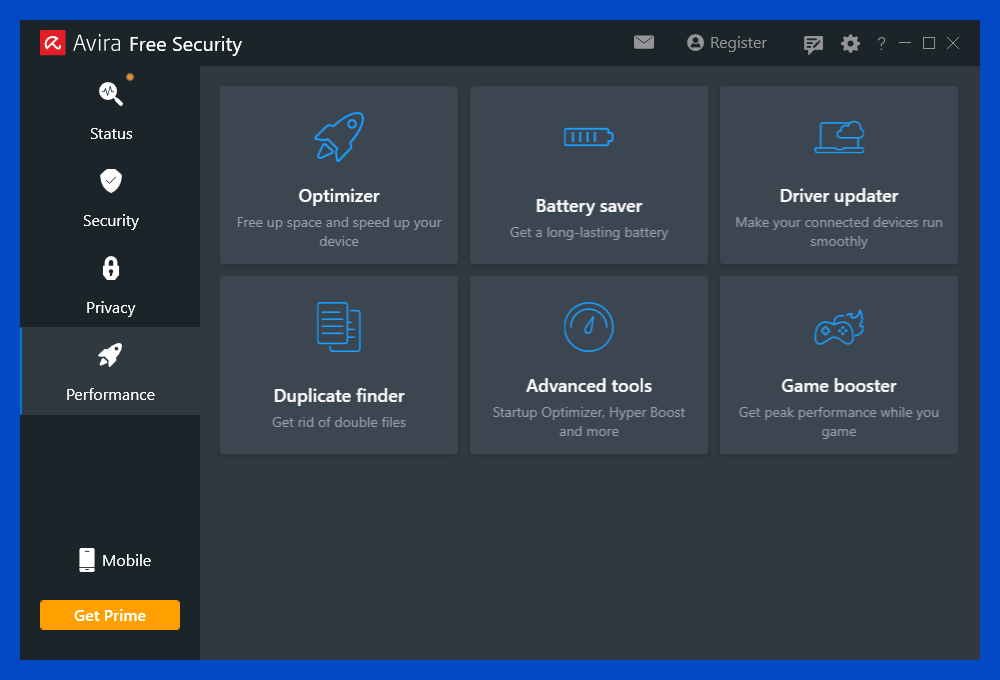Click the Game booster title text
Screen dimensions: 1000x680
[x=838, y=386]
